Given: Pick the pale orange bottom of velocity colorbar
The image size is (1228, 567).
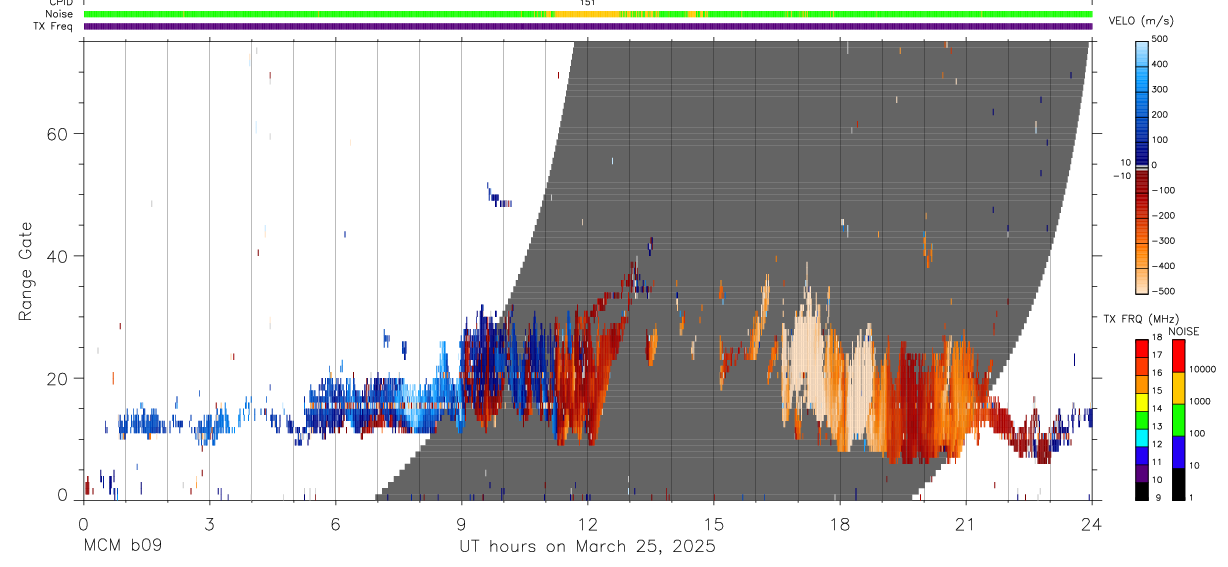Looking at the screenshot, I should pos(1141,280).
